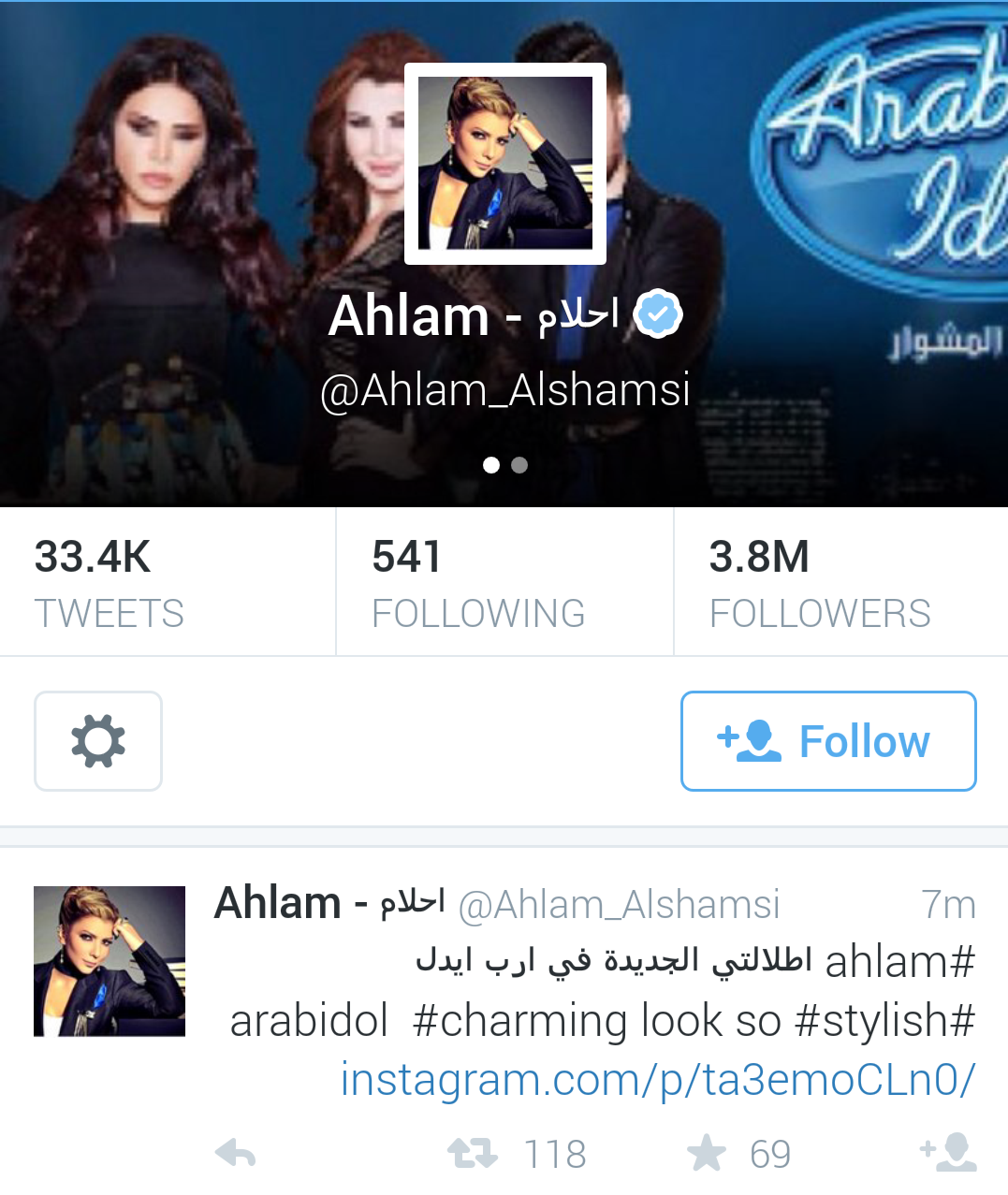This screenshot has height=1195, width=1008.
Task: Favorite the tweet with star icon
Action: tap(707, 1153)
